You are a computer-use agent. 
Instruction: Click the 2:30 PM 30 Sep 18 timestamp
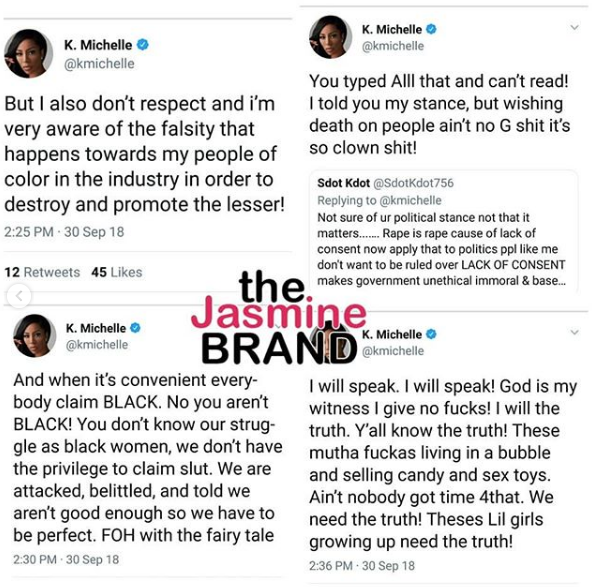pos(66,560)
